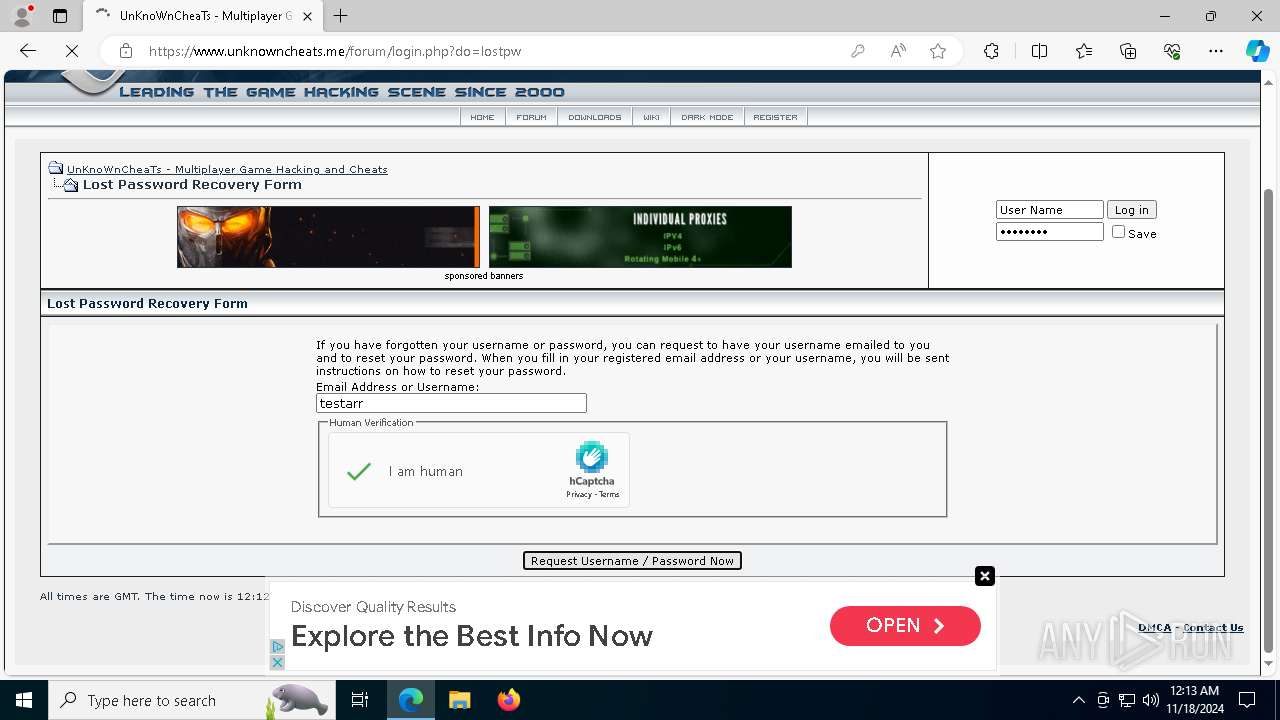
Task: Launch the Copilot sidebar
Action: pyautogui.click(x=1257, y=51)
